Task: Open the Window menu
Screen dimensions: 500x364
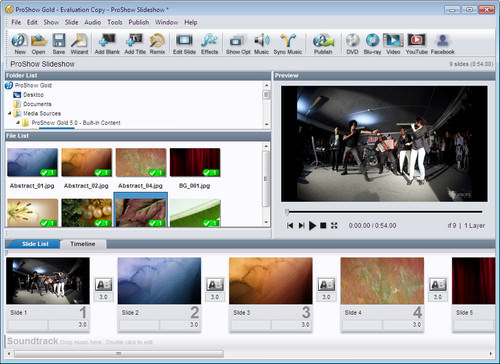Action: (x=166, y=22)
